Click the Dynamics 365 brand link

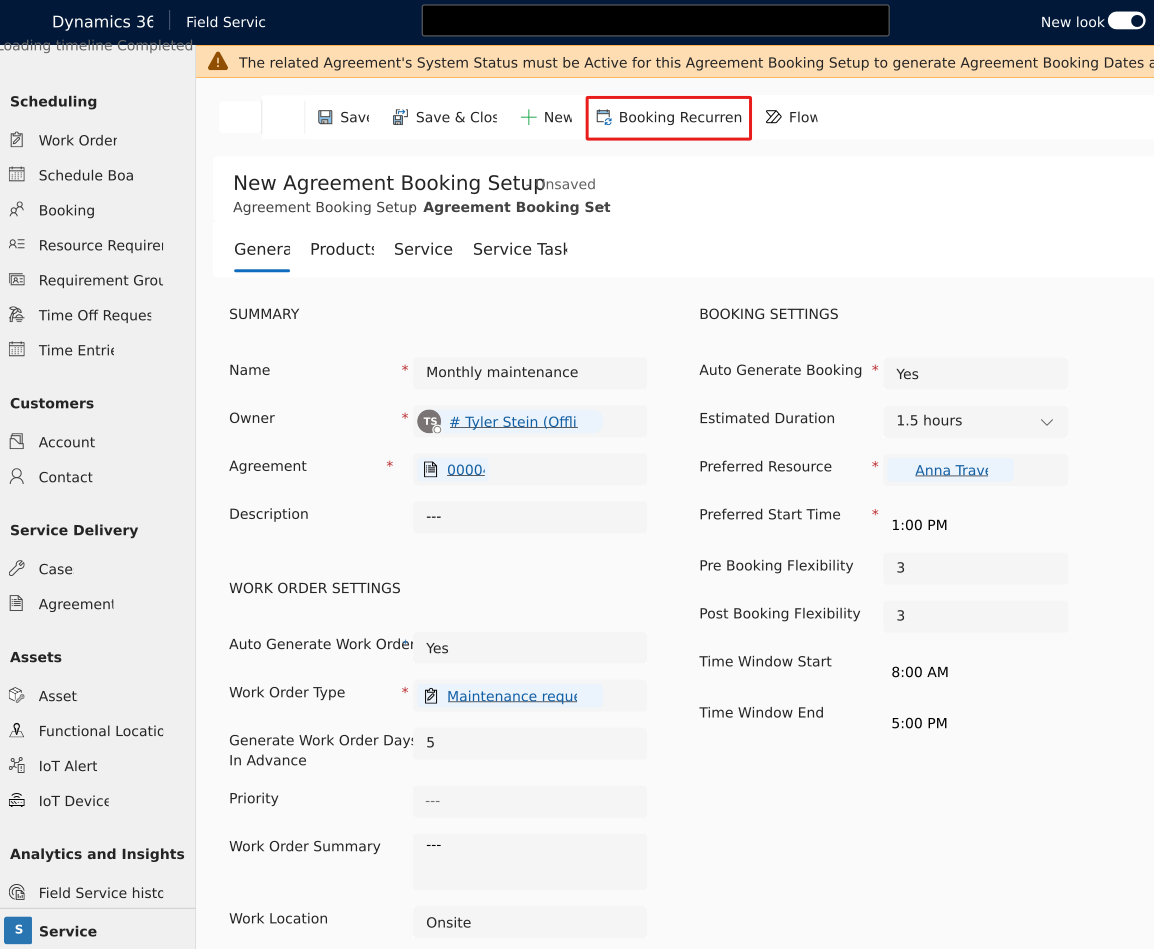(x=102, y=21)
